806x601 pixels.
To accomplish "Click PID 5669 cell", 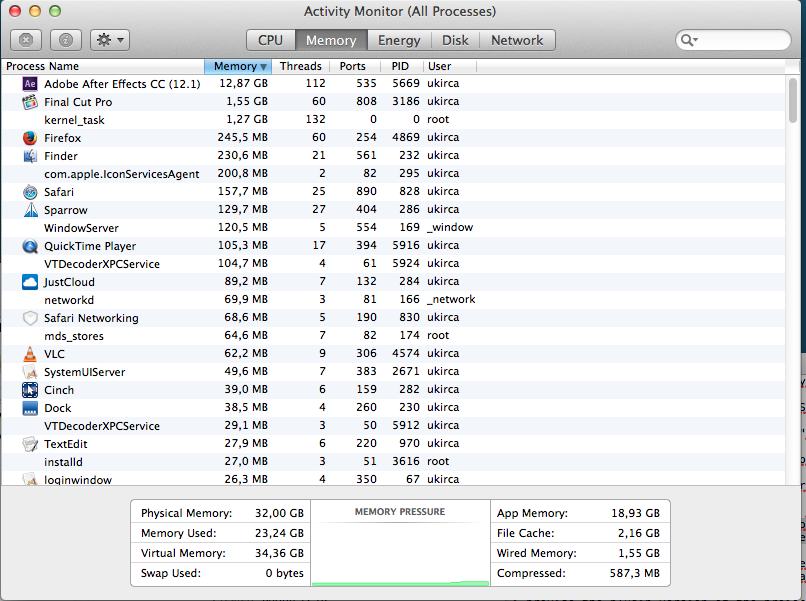I will (x=406, y=83).
